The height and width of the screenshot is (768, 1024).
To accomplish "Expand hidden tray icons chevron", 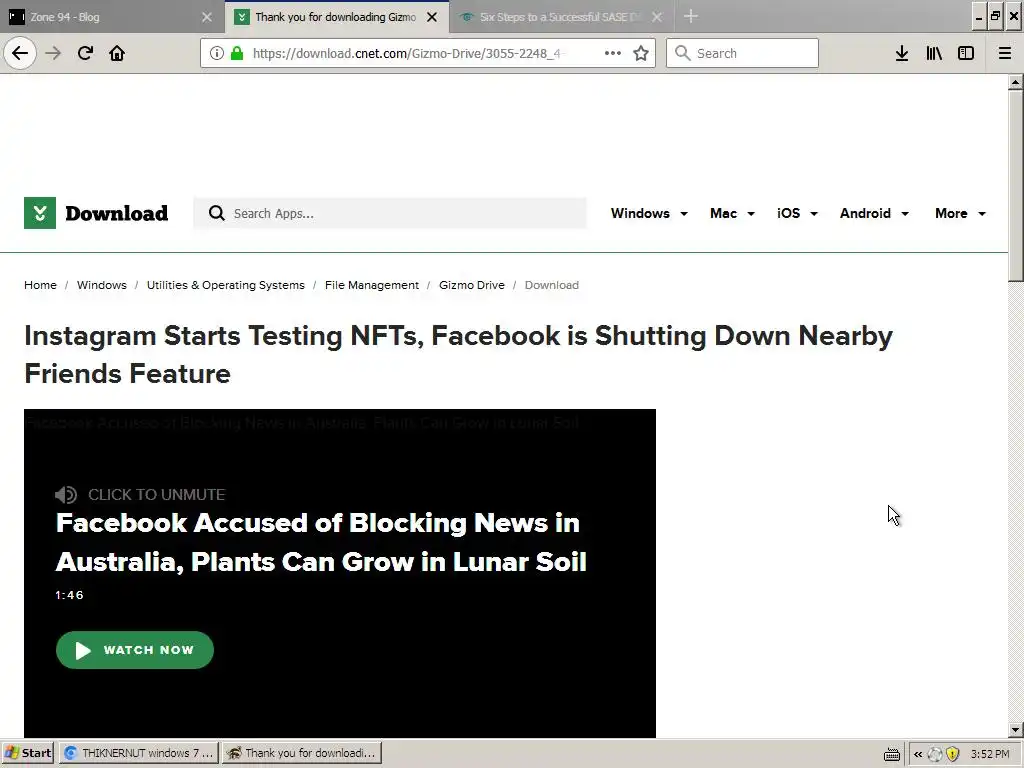I will 918,754.
